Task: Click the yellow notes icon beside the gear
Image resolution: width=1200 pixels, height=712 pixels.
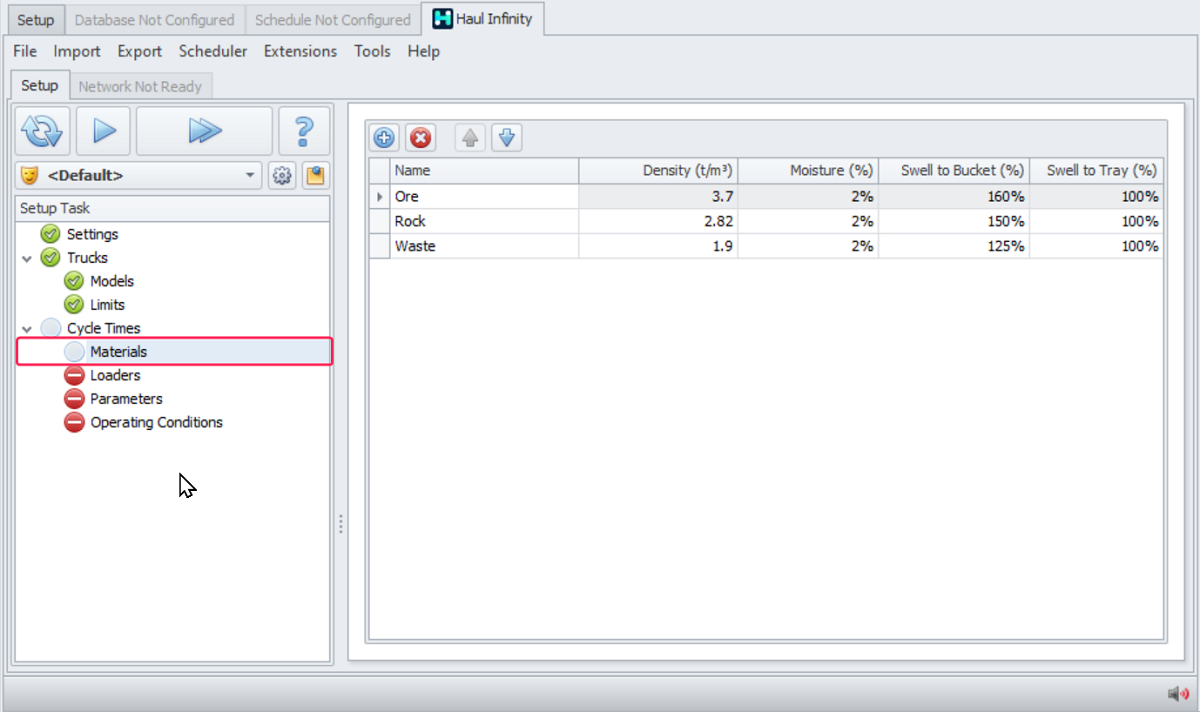Action: 315,176
